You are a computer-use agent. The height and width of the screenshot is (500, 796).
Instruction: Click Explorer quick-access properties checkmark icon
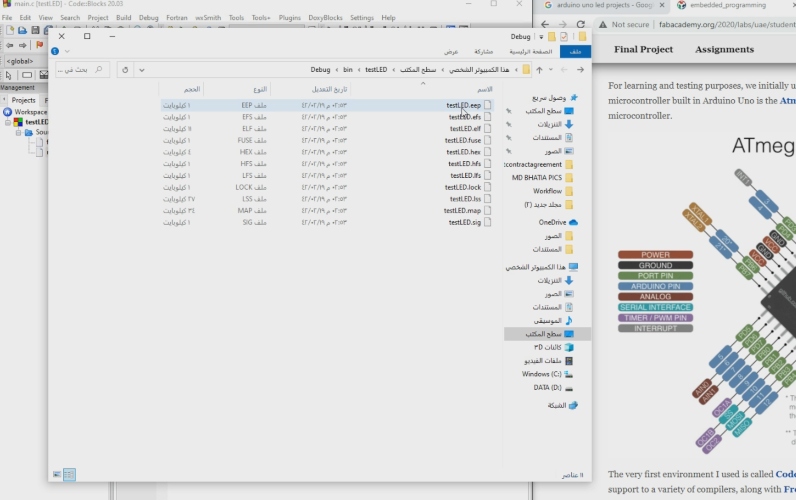click(564, 37)
